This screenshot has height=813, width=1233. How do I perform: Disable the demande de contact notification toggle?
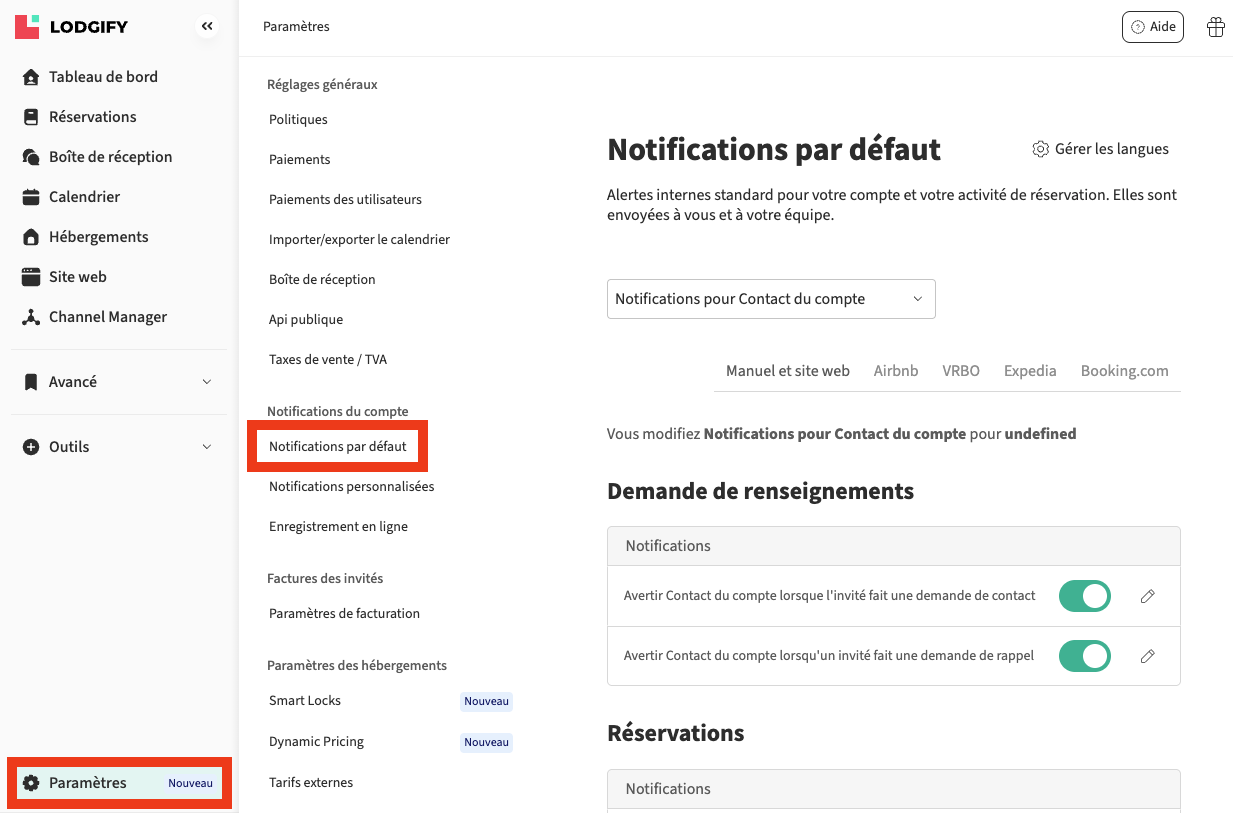pyautogui.click(x=1084, y=596)
